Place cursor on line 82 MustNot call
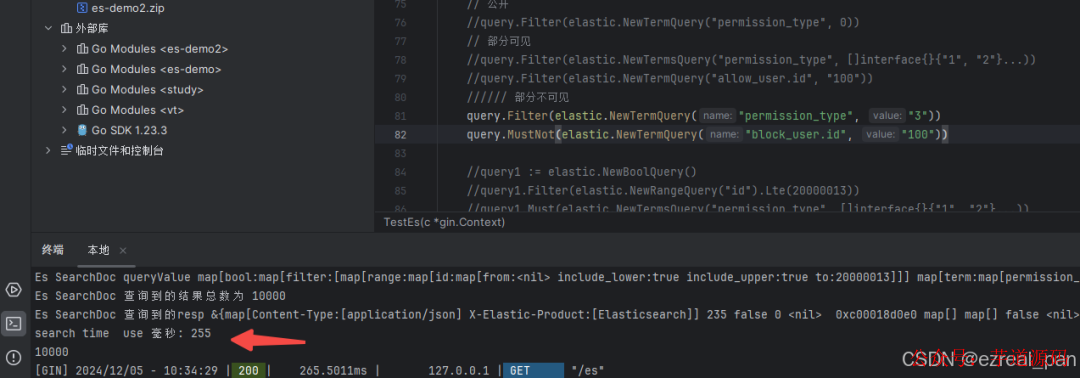Viewport: 1080px width, 378px height. coord(531,135)
